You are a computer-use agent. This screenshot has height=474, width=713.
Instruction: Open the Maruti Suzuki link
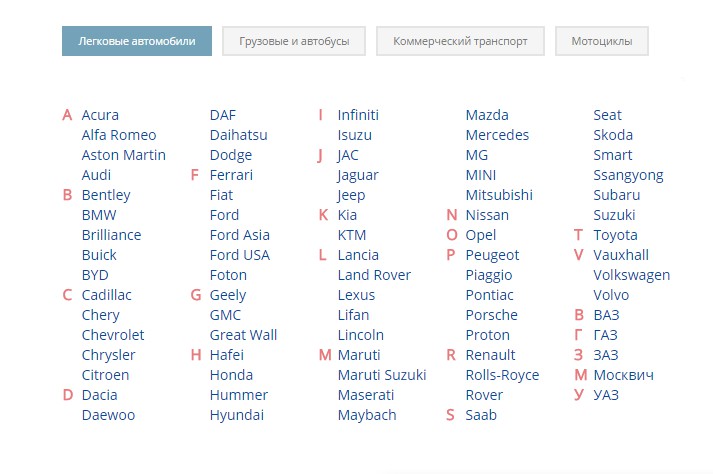point(382,375)
